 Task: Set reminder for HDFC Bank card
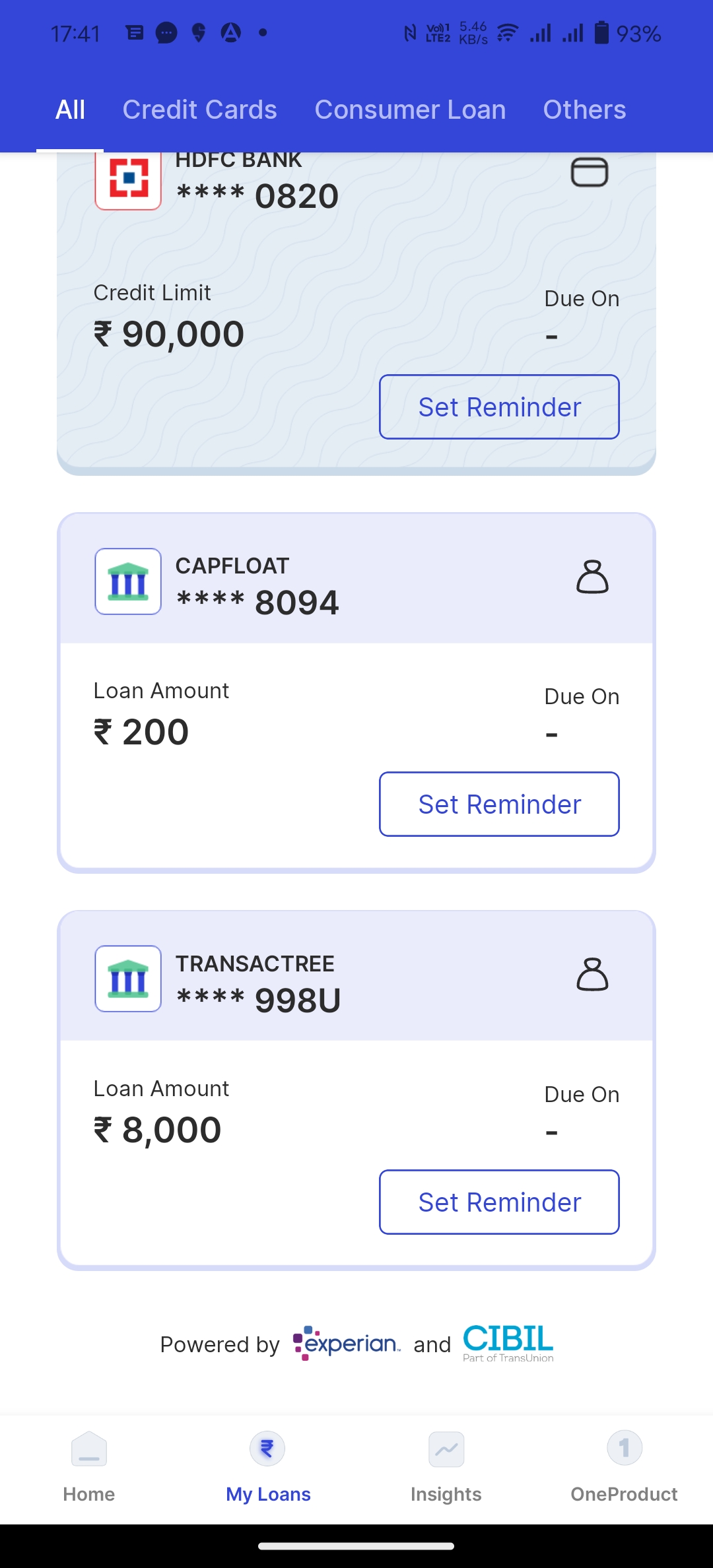coord(499,407)
